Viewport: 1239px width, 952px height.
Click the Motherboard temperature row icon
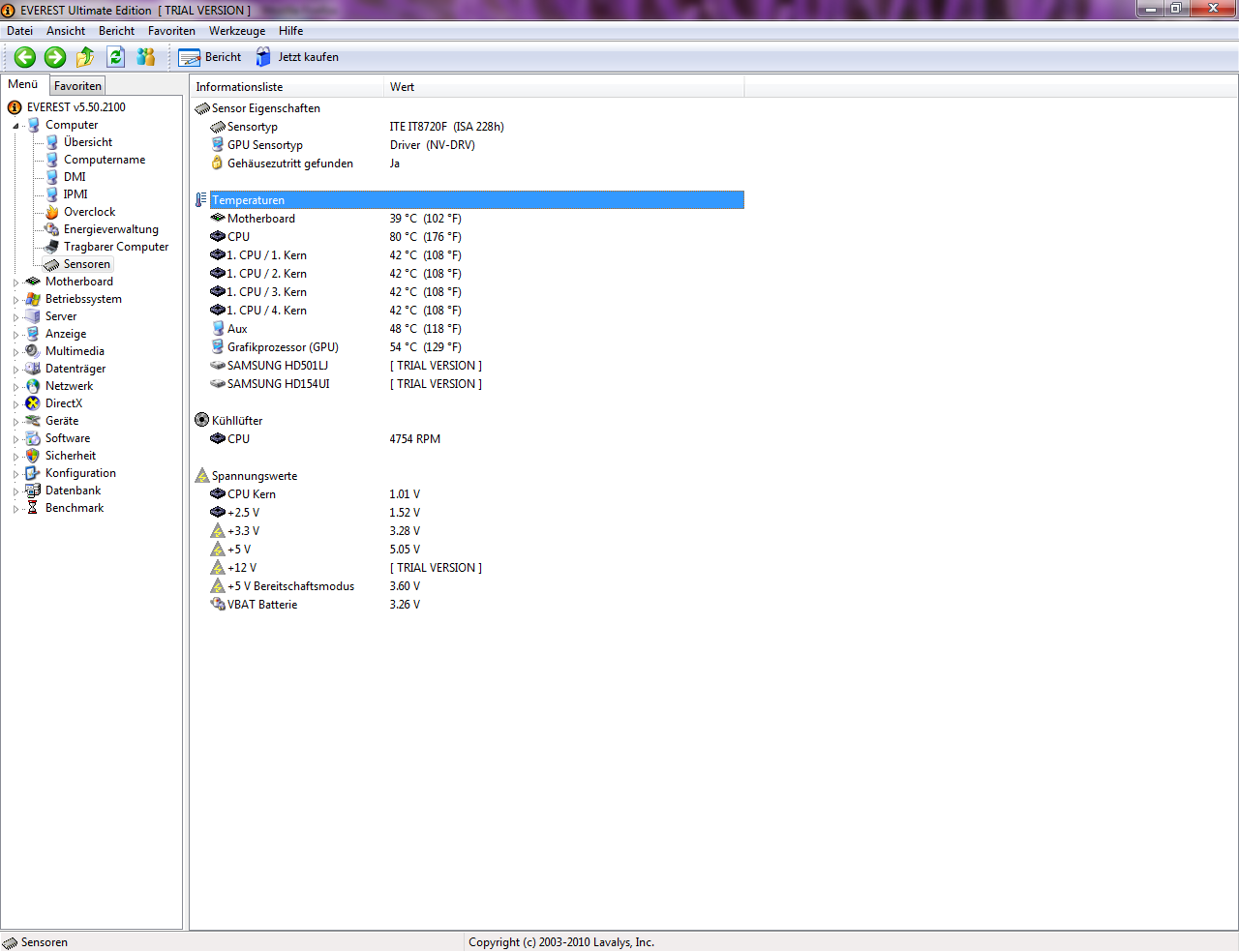coord(218,219)
